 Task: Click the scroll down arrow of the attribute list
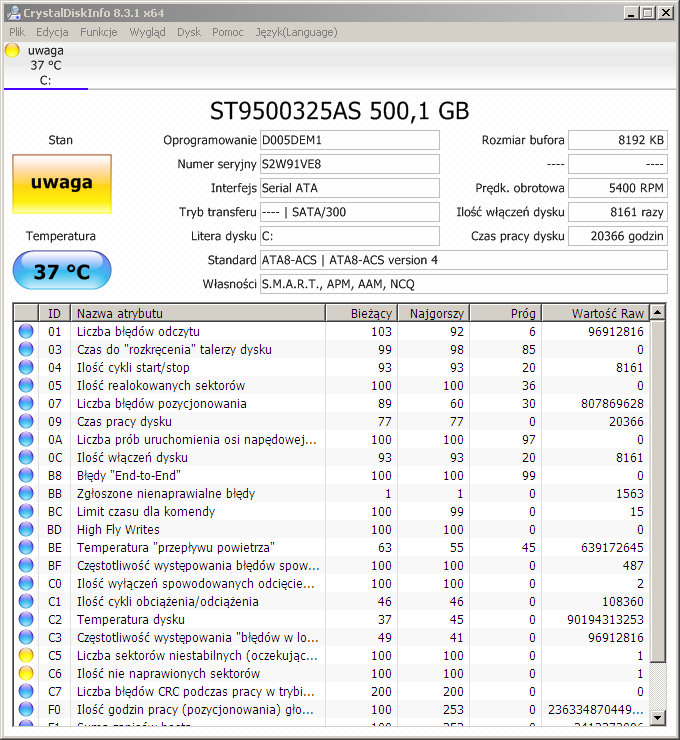coord(657,718)
